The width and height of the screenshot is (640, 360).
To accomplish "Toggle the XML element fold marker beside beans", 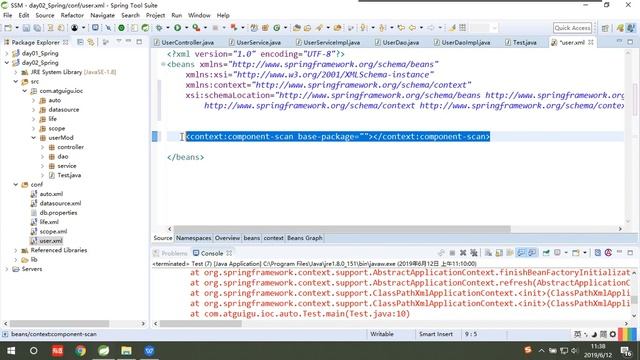I will click(x=163, y=64).
